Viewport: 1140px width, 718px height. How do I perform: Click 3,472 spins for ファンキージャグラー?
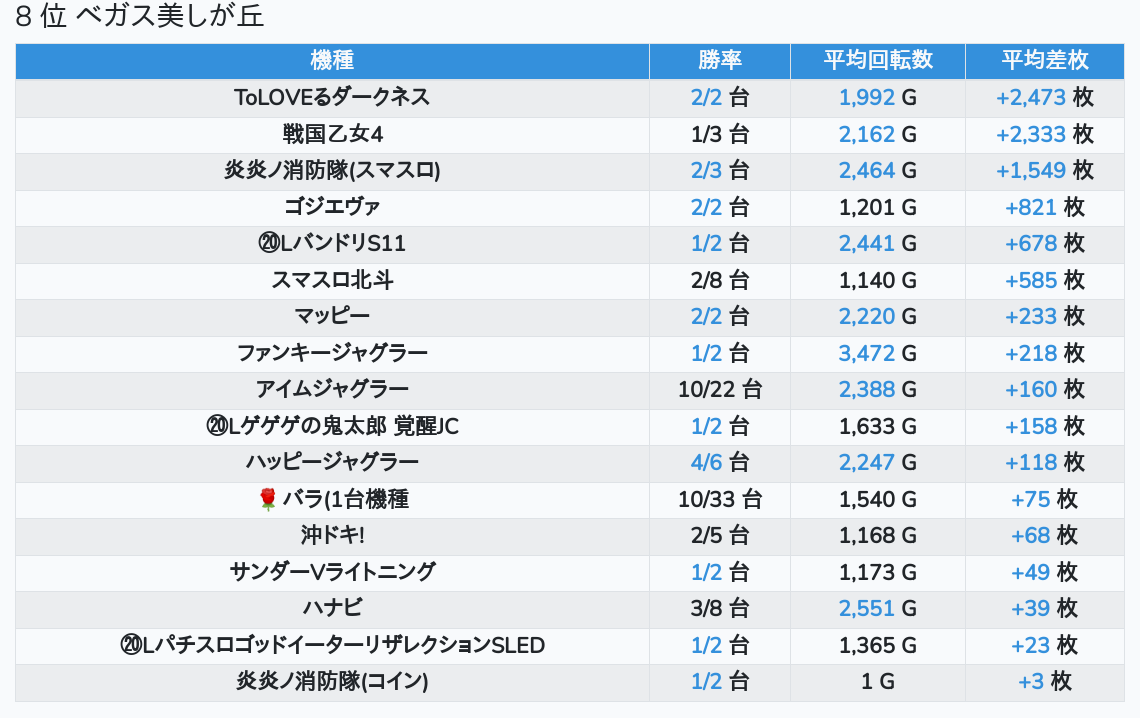click(x=867, y=353)
